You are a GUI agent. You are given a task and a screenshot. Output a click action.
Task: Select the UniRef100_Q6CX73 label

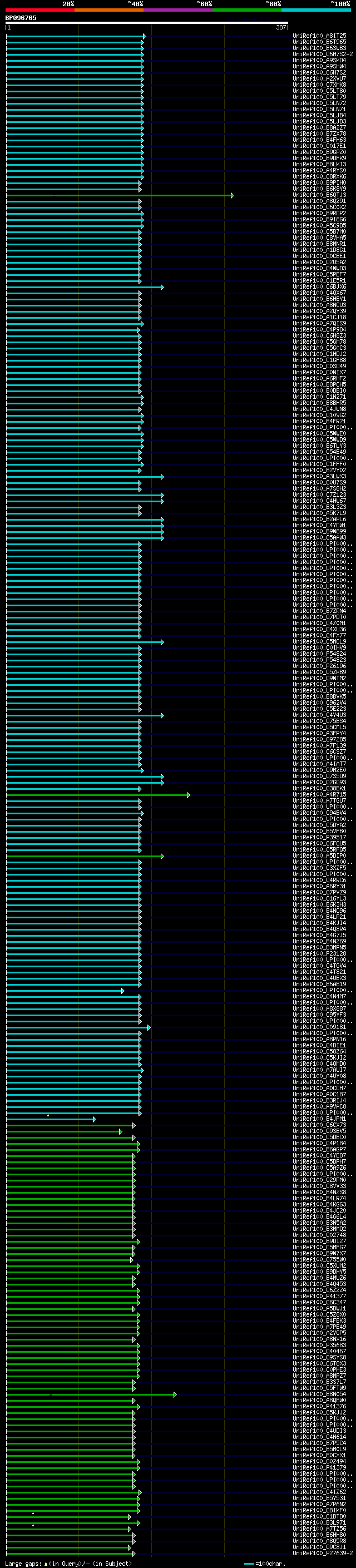click(319, 1125)
